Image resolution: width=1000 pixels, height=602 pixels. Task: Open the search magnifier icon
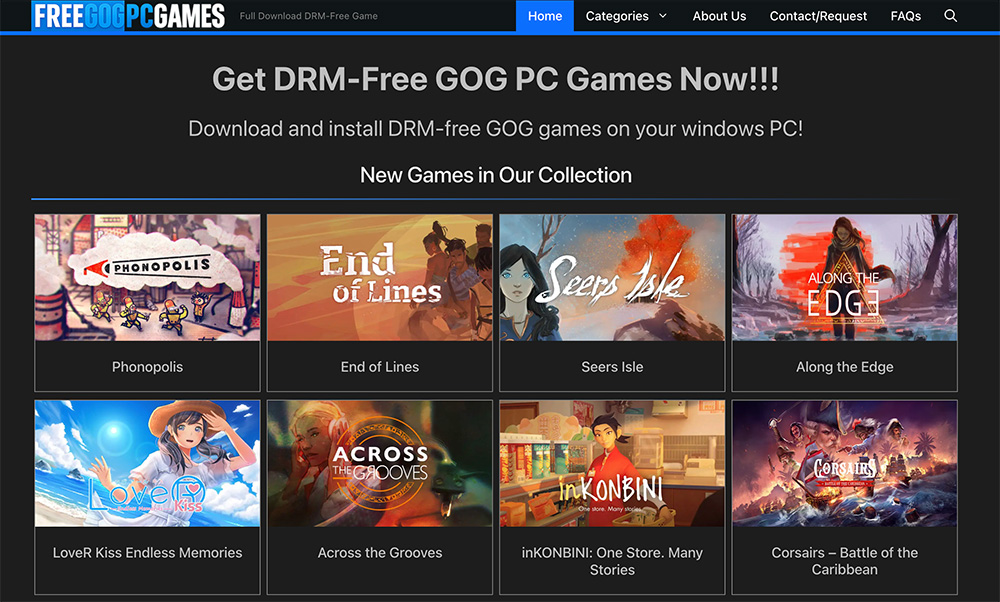950,16
